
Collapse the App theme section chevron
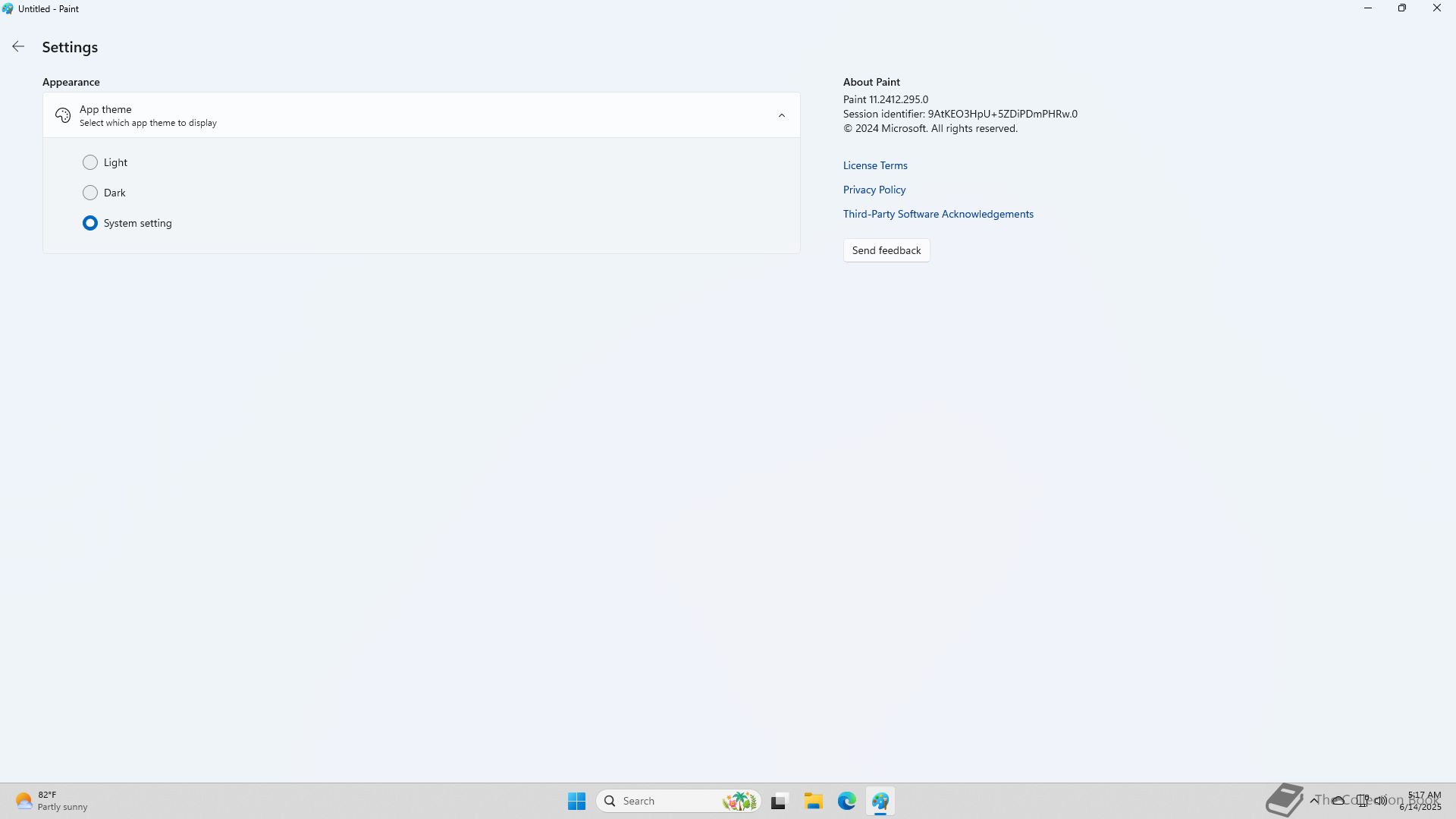781,115
